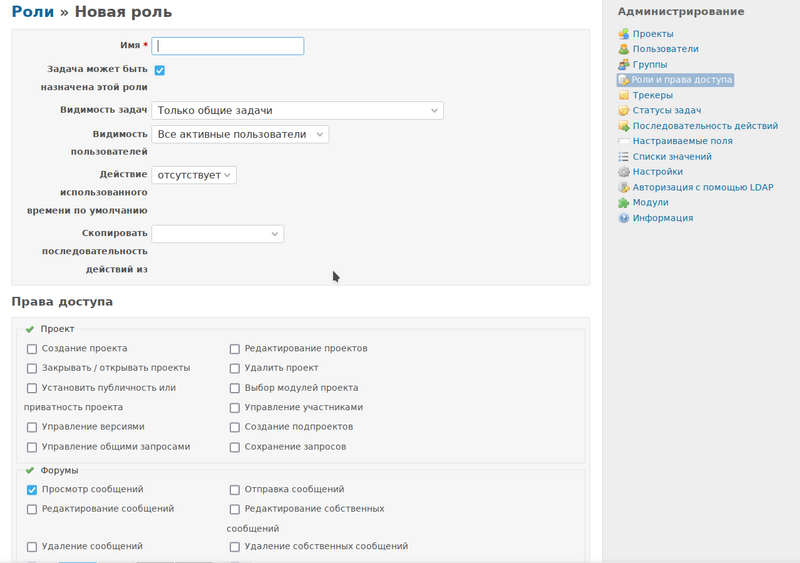This screenshot has height=563, width=800.
Task: Click the Группы group icon
Action: (623, 64)
